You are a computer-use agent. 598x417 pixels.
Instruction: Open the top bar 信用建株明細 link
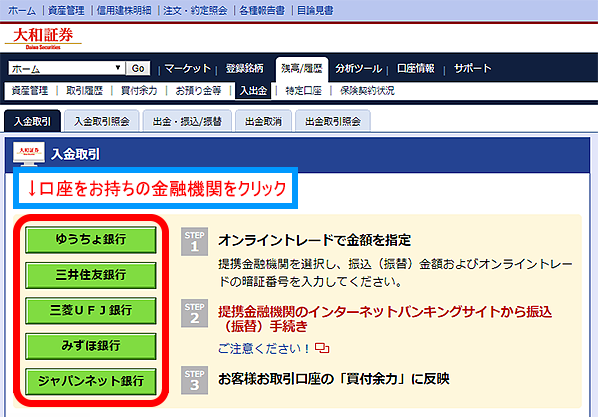(124, 10)
